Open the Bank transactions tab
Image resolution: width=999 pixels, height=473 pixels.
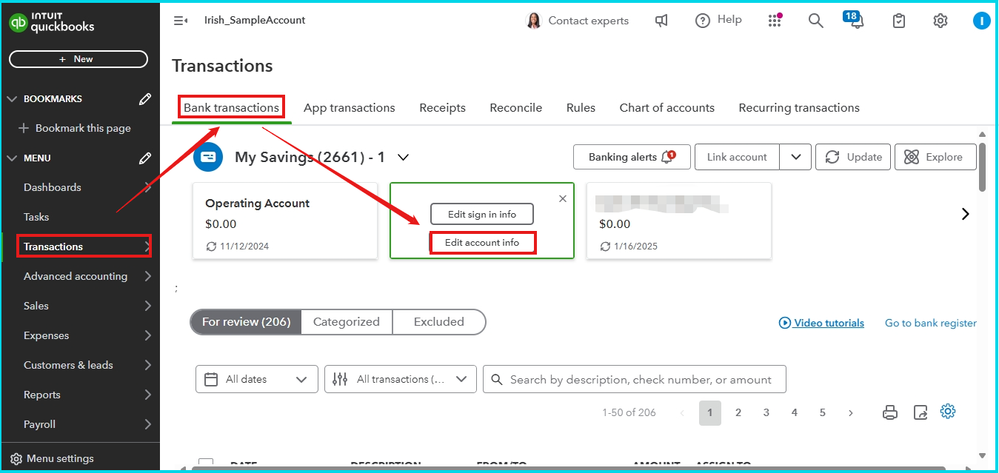pos(231,108)
